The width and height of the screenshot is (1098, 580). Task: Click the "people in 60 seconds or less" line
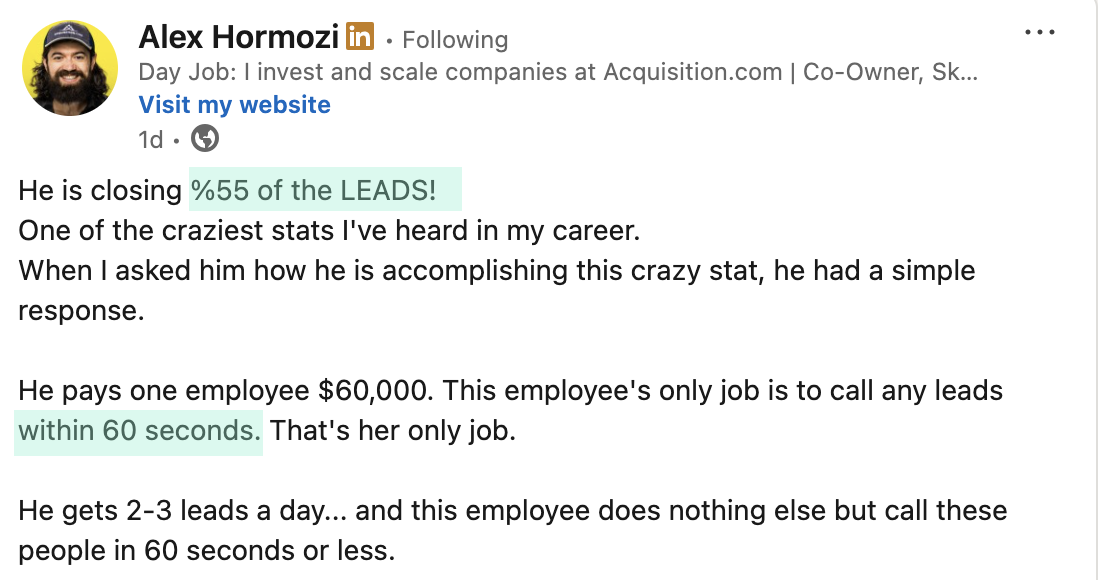(x=206, y=551)
